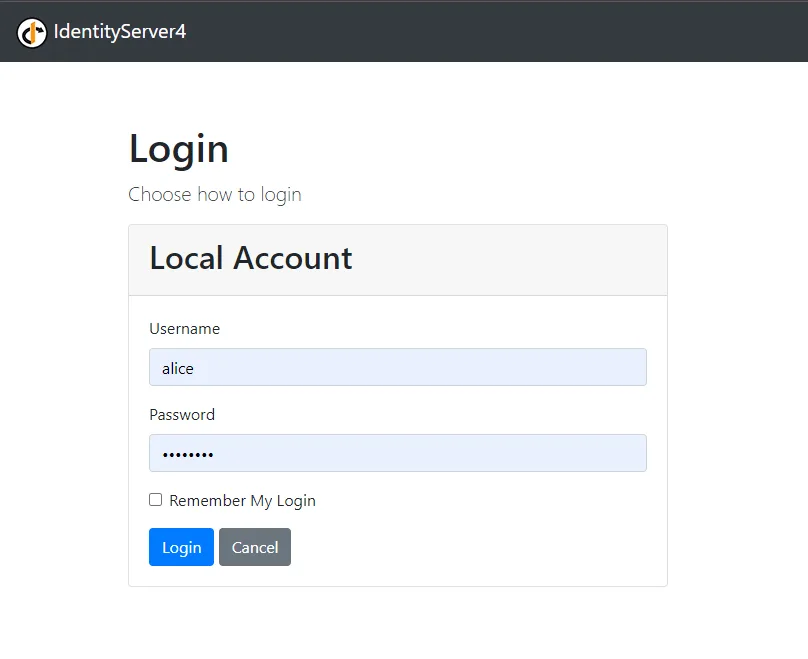Image resolution: width=808 pixels, height=659 pixels.
Task: Click the IdentityServer4 logo icon
Action: [32, 32]
